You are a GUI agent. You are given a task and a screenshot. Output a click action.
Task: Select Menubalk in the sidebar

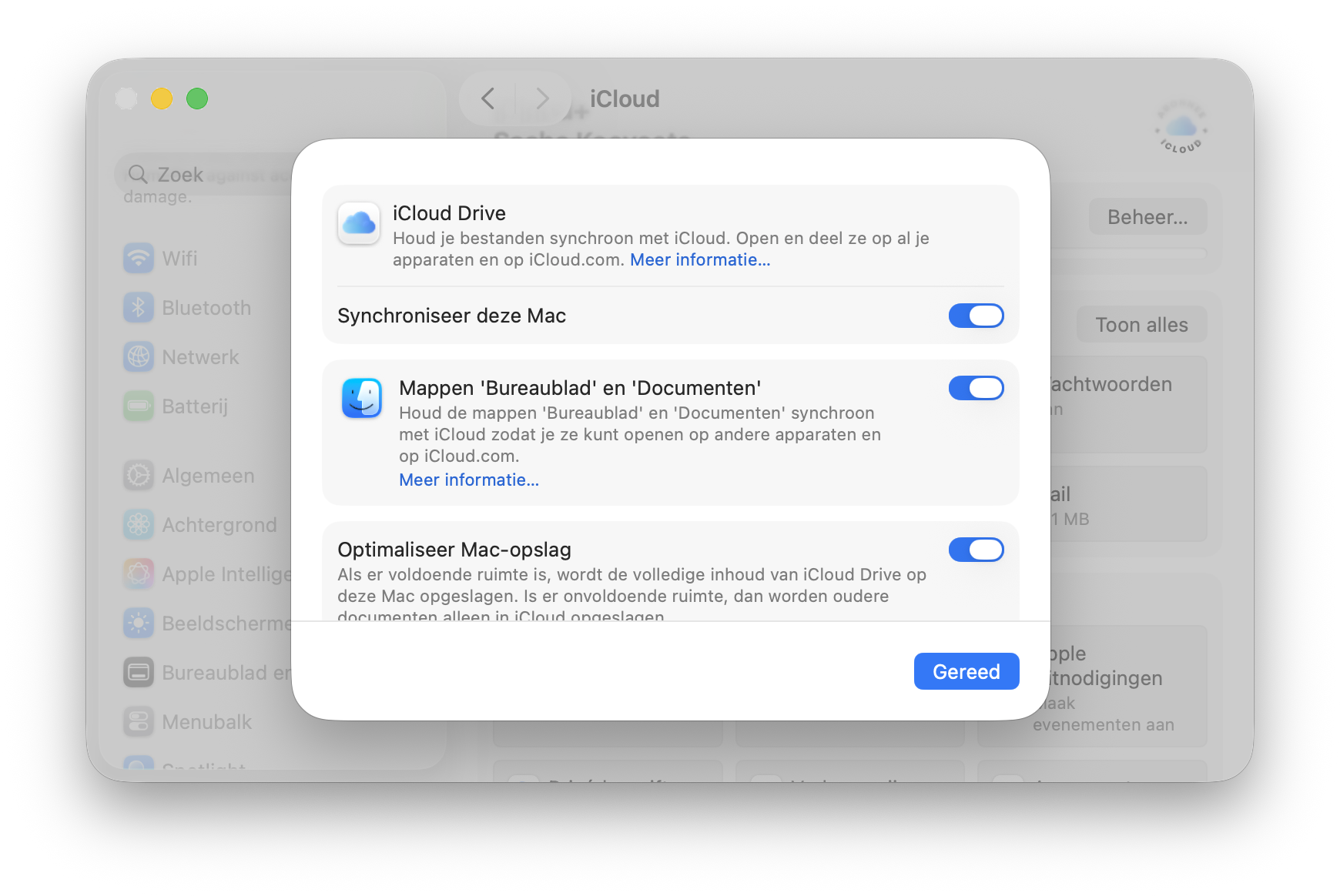pyautogui.click(x=138, y=721)
